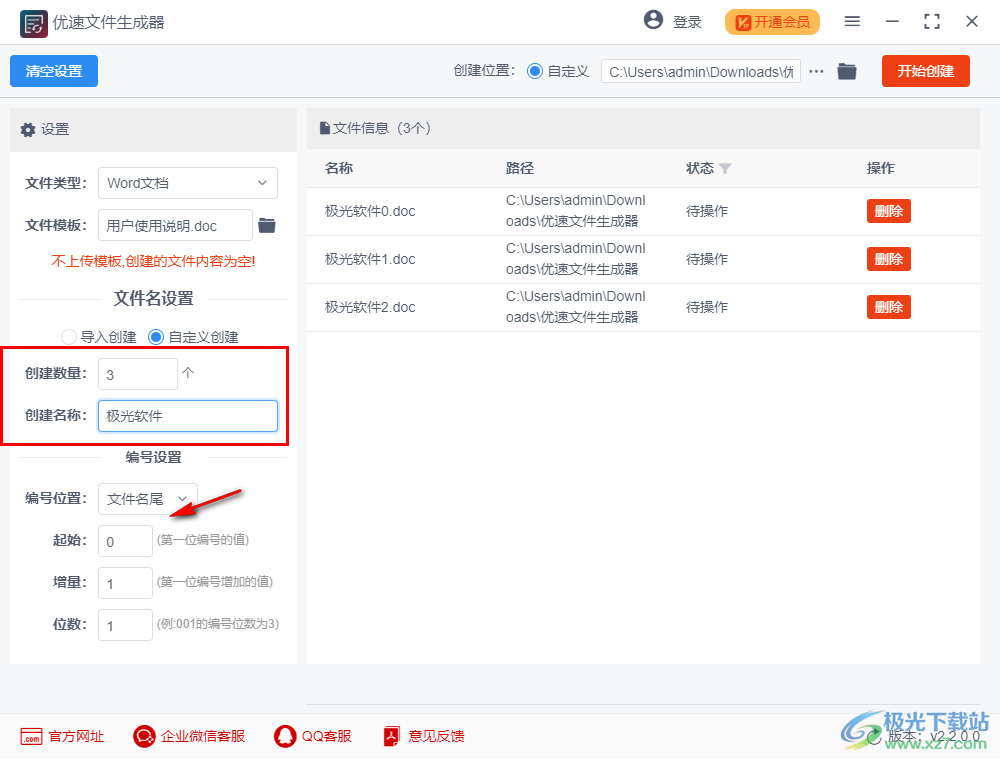
Task: Click the 登录 user icon
Action: pos(654,21)
